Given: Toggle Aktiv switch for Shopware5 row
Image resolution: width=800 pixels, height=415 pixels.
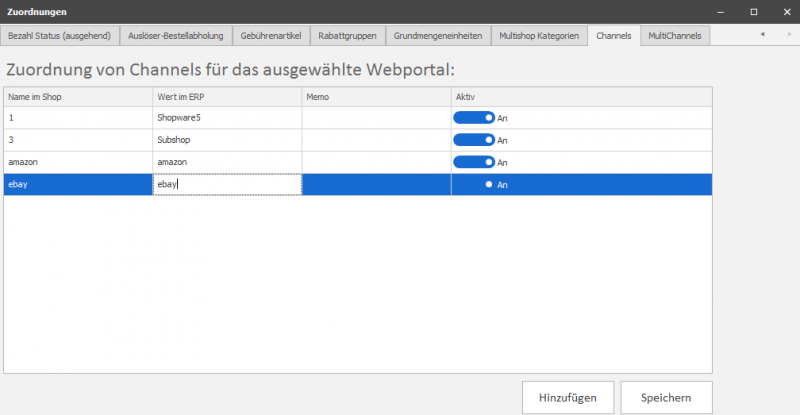Looking at the screenshot, I should pyautogui.click(x=474, y=118).
